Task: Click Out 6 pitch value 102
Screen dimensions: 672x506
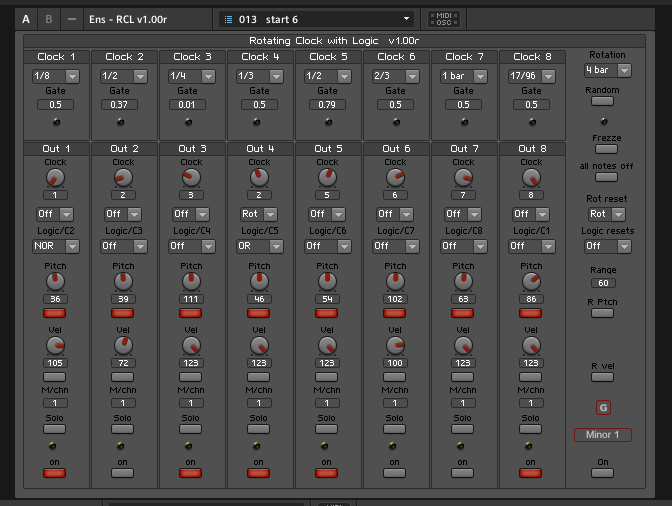Action: tap(395, 299)
